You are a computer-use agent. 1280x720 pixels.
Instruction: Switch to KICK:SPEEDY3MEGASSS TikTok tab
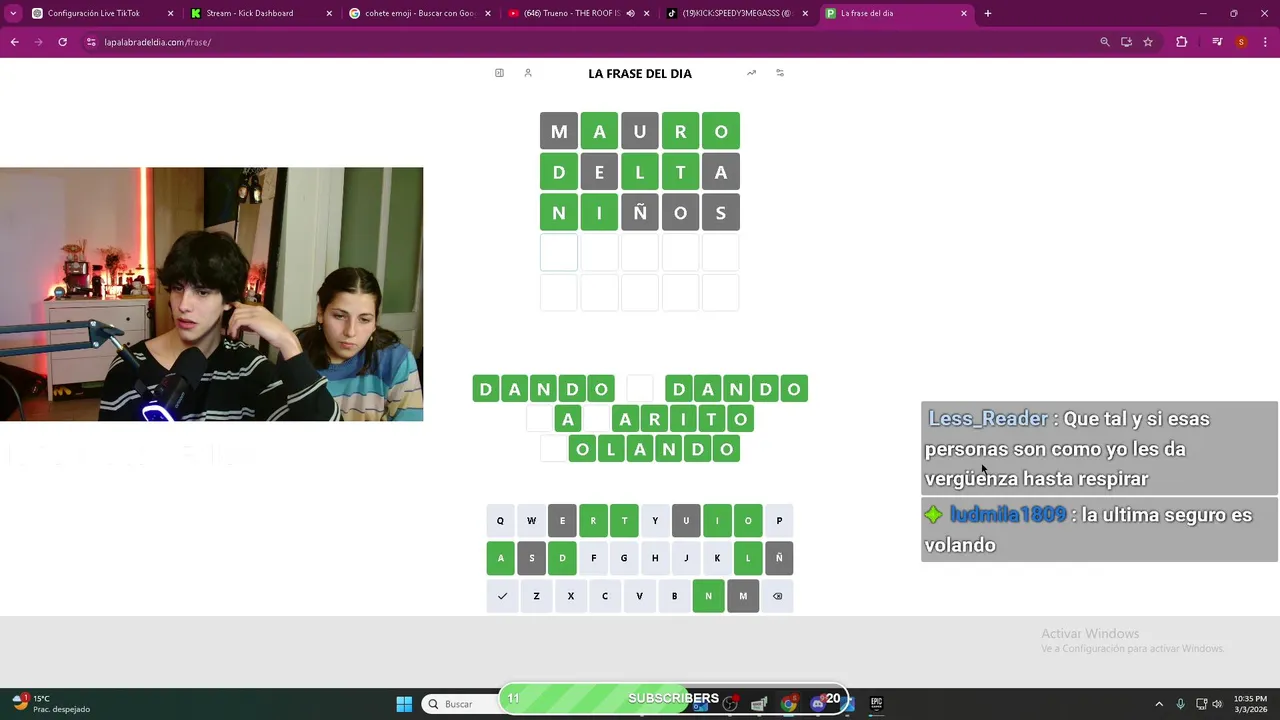737,13
